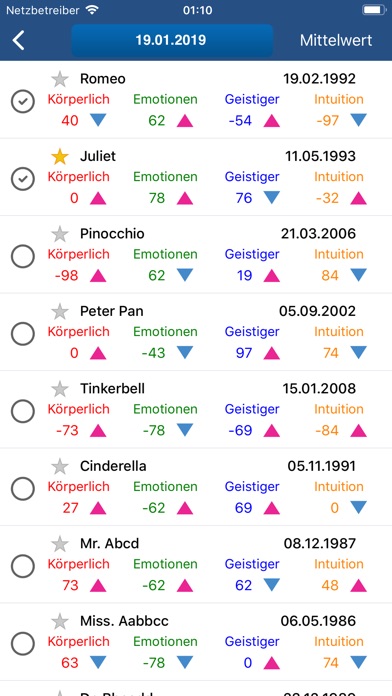Image resolution: width=392 pixels, height=696 pixels.
Task: Tap the star beside Cinderella
Action: pyautogui.click(x=59, y=466)
